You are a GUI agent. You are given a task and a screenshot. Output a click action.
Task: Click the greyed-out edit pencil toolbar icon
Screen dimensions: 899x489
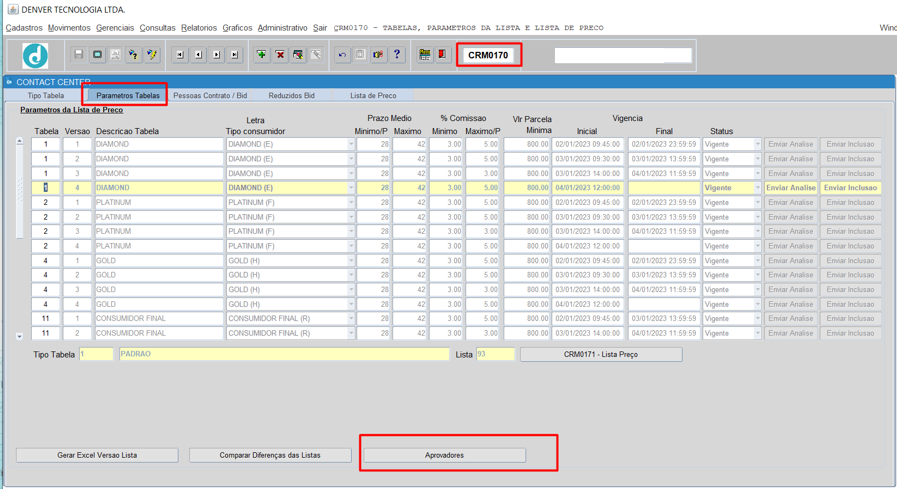tap(316, 54)
